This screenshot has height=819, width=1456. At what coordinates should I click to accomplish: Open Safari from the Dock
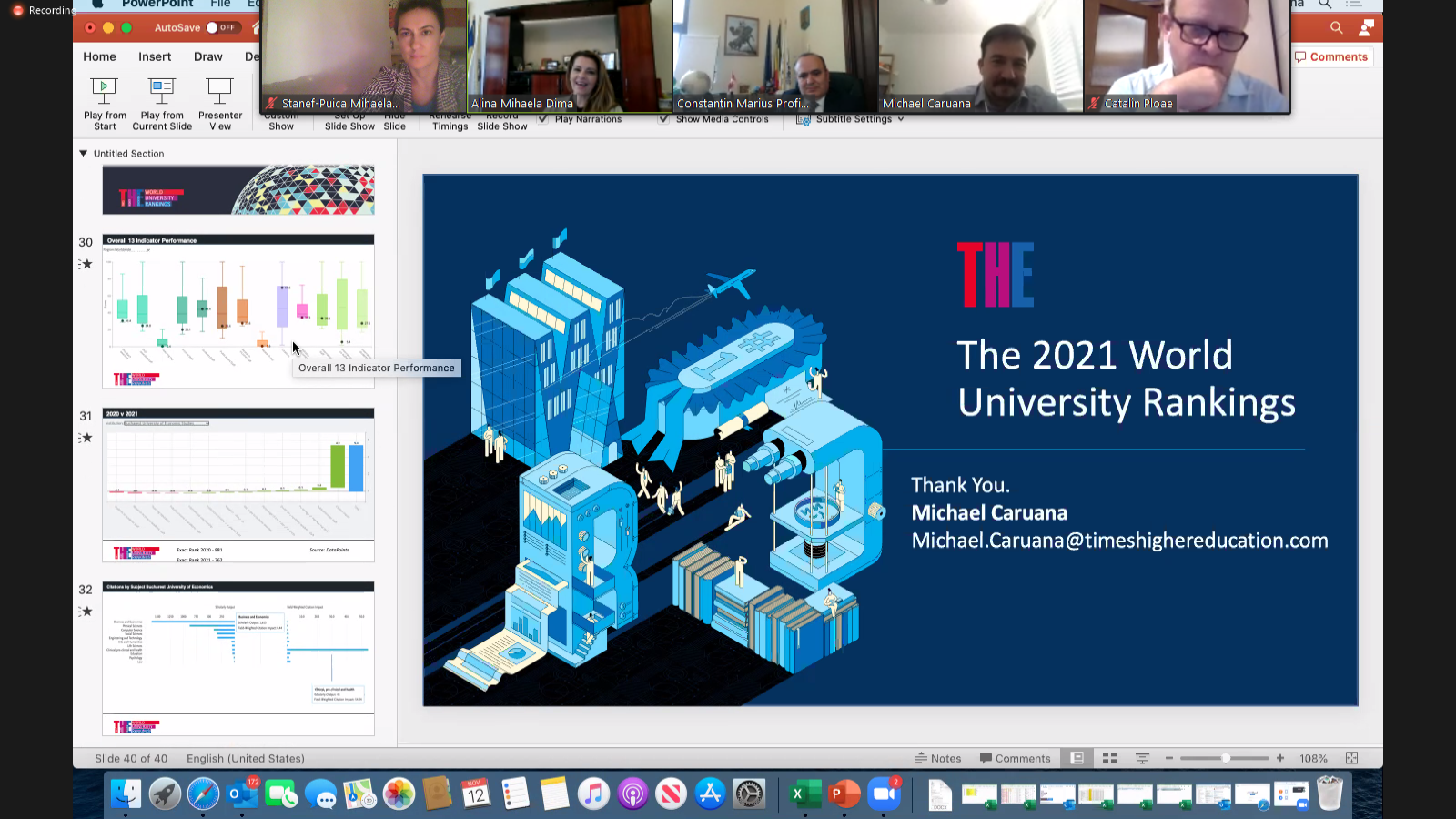(x=204, y=794)
